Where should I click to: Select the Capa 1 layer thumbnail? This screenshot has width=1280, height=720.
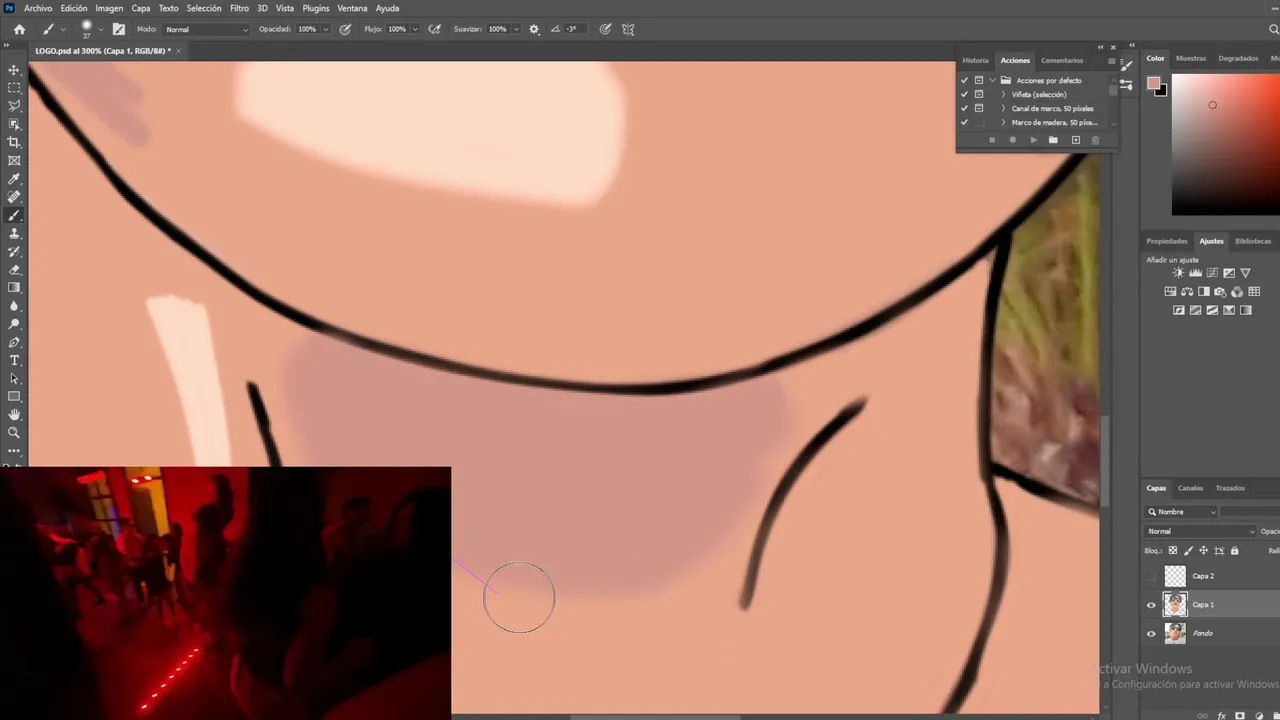[x=1175, y=604]
